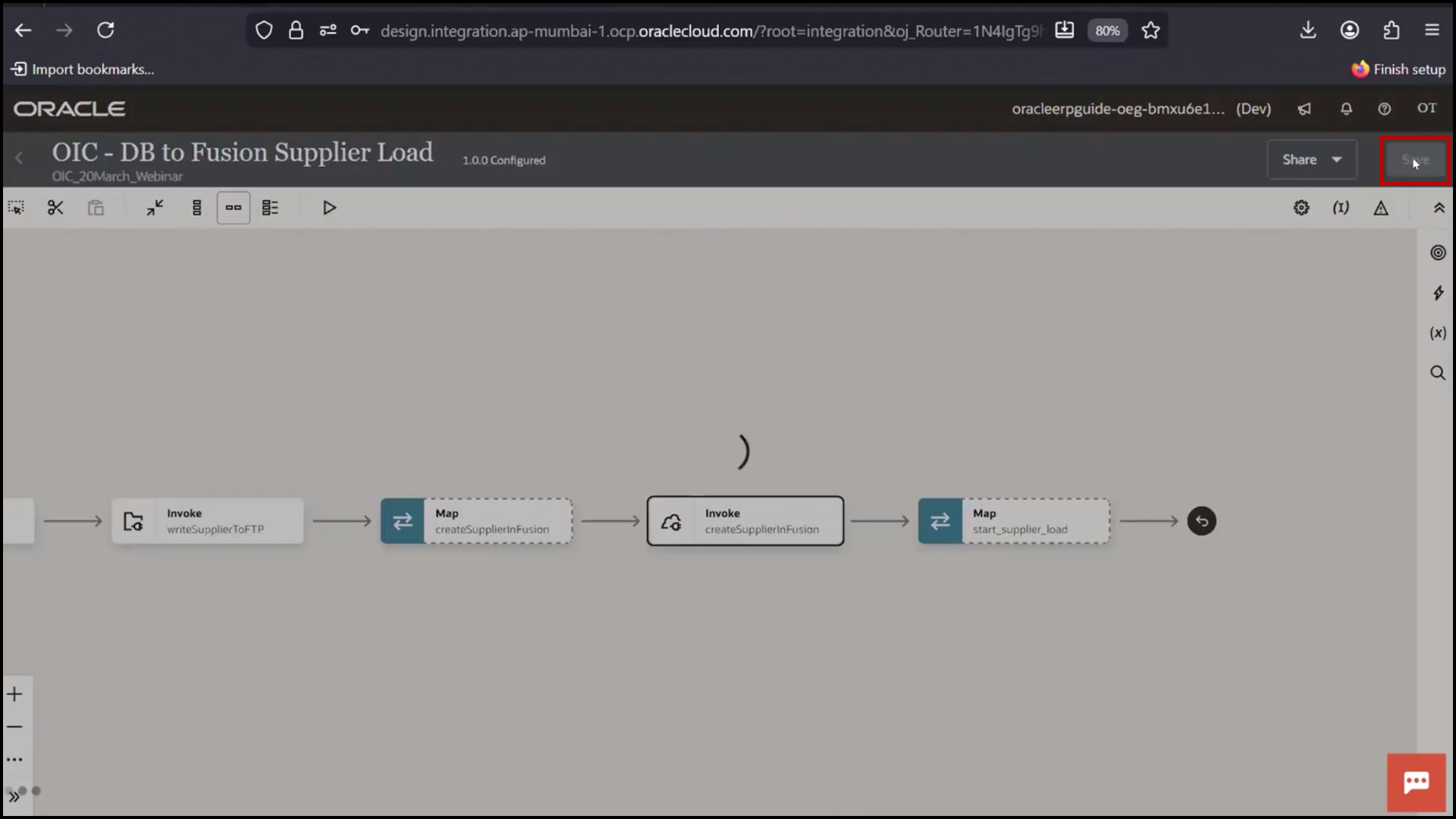
Task: Save the integration
Action: click(1415, 160)
